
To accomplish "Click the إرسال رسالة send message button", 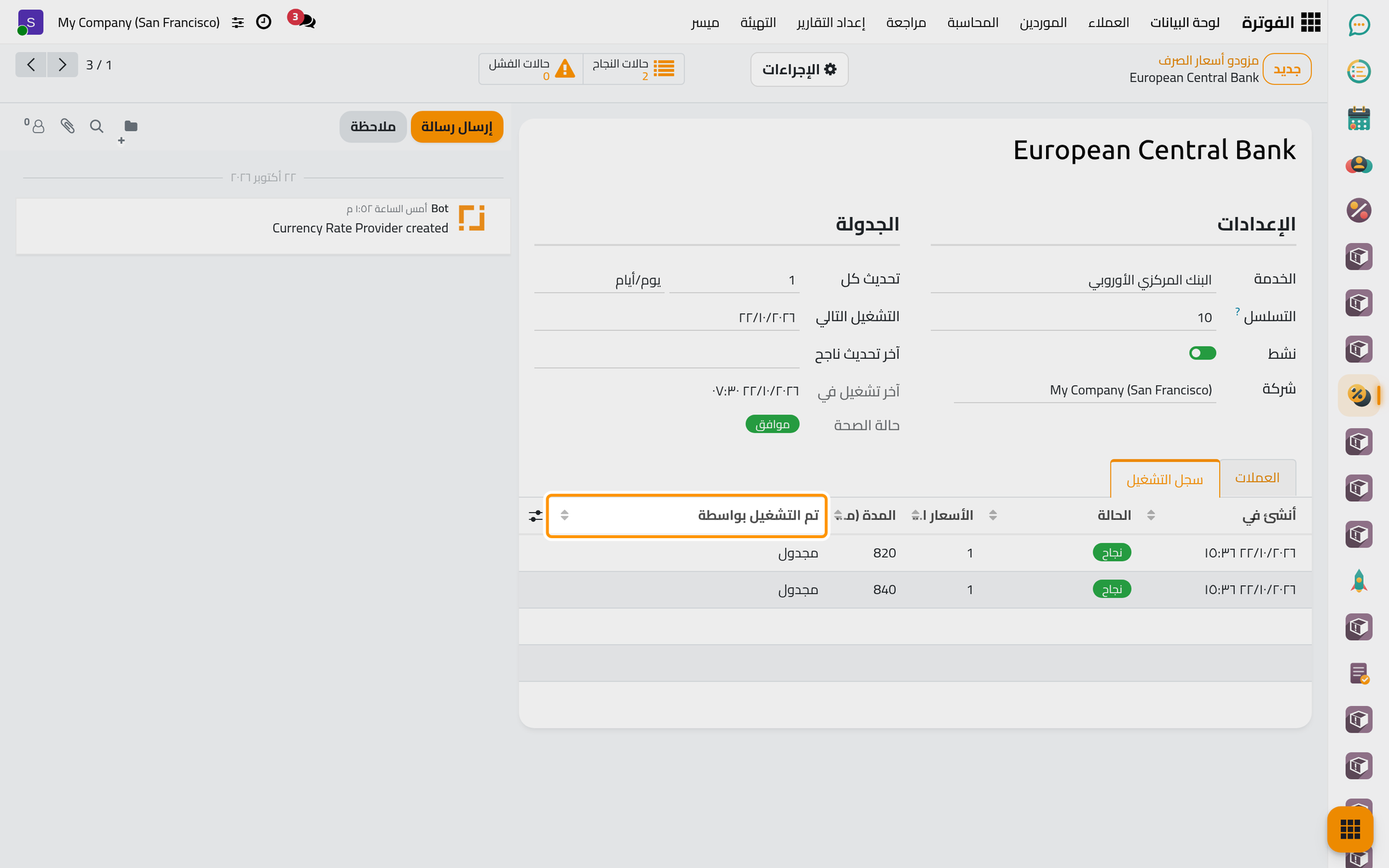I will 457,127.
